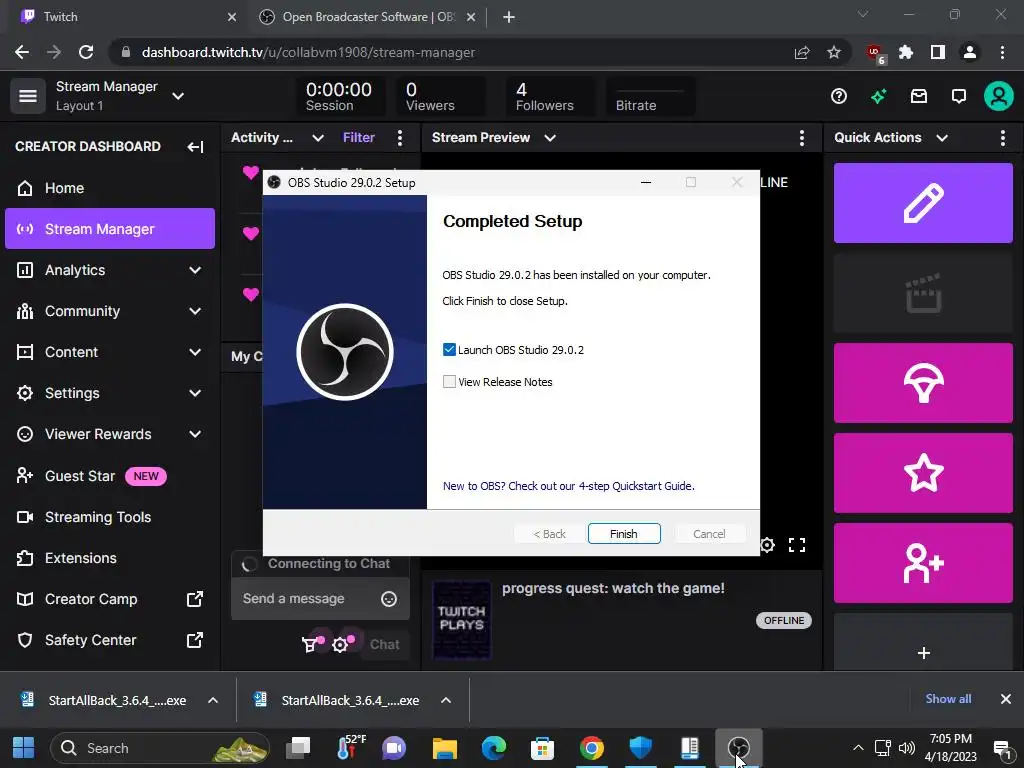The image size is (1024, 768).
Task: Open the profile avatar menu
Action: tap(999, 97)
